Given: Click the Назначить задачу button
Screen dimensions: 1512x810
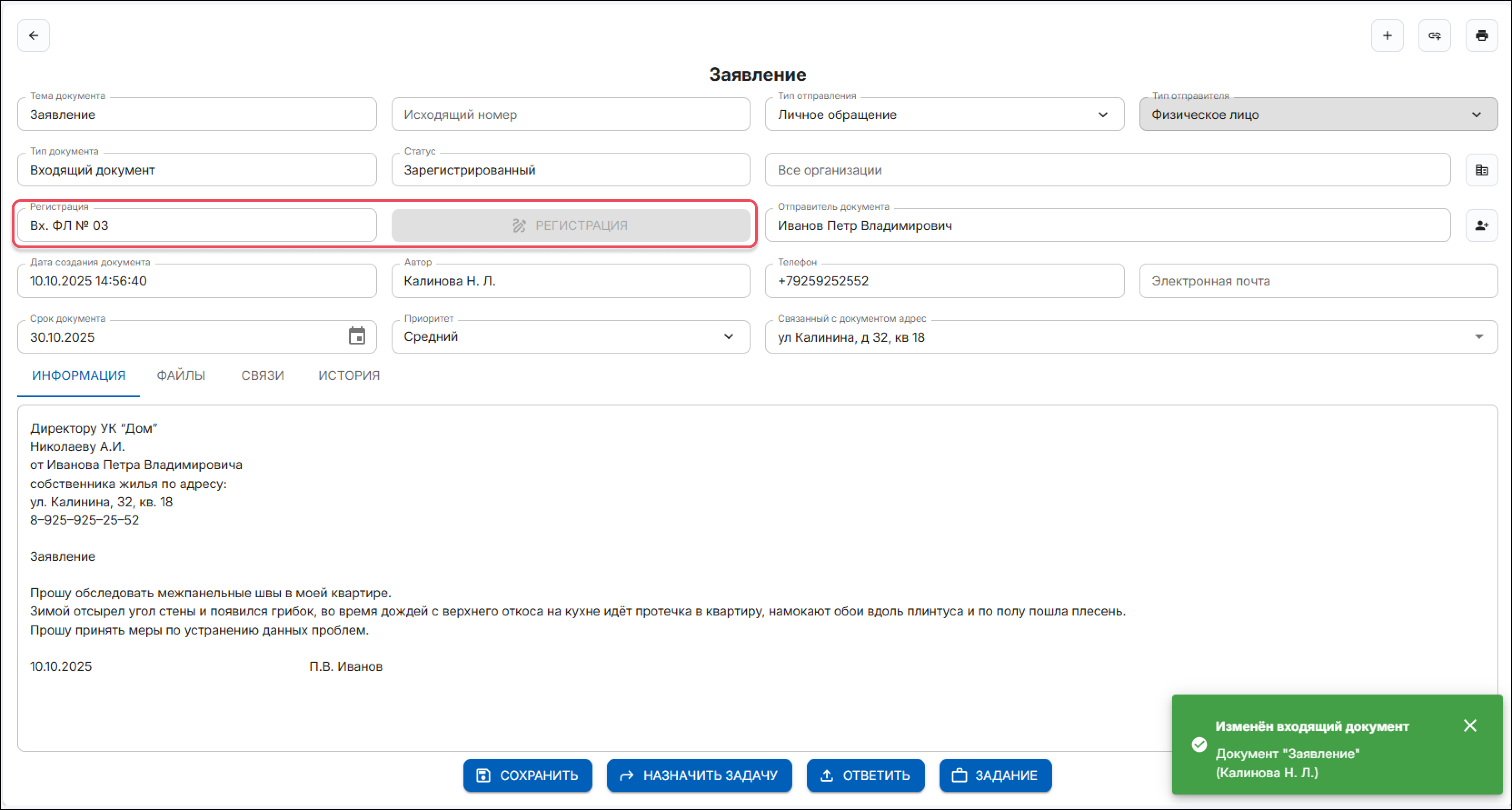Looking at the screenshot, I should pyautogui.click(x=699, y=775).
